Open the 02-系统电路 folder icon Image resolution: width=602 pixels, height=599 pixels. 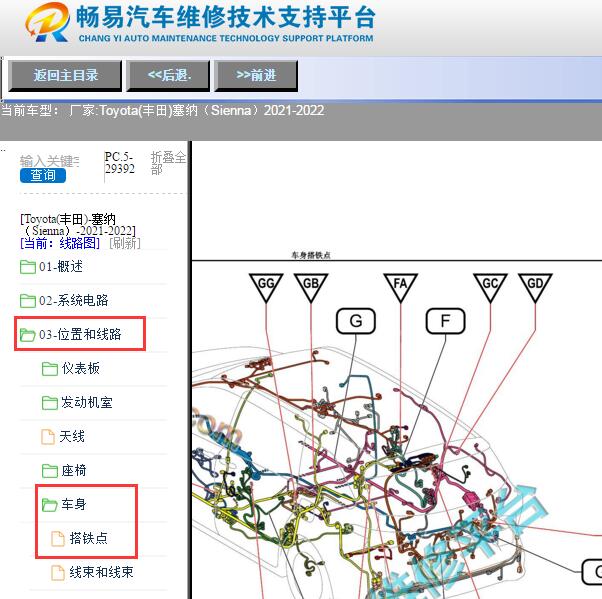coord(28,301)
